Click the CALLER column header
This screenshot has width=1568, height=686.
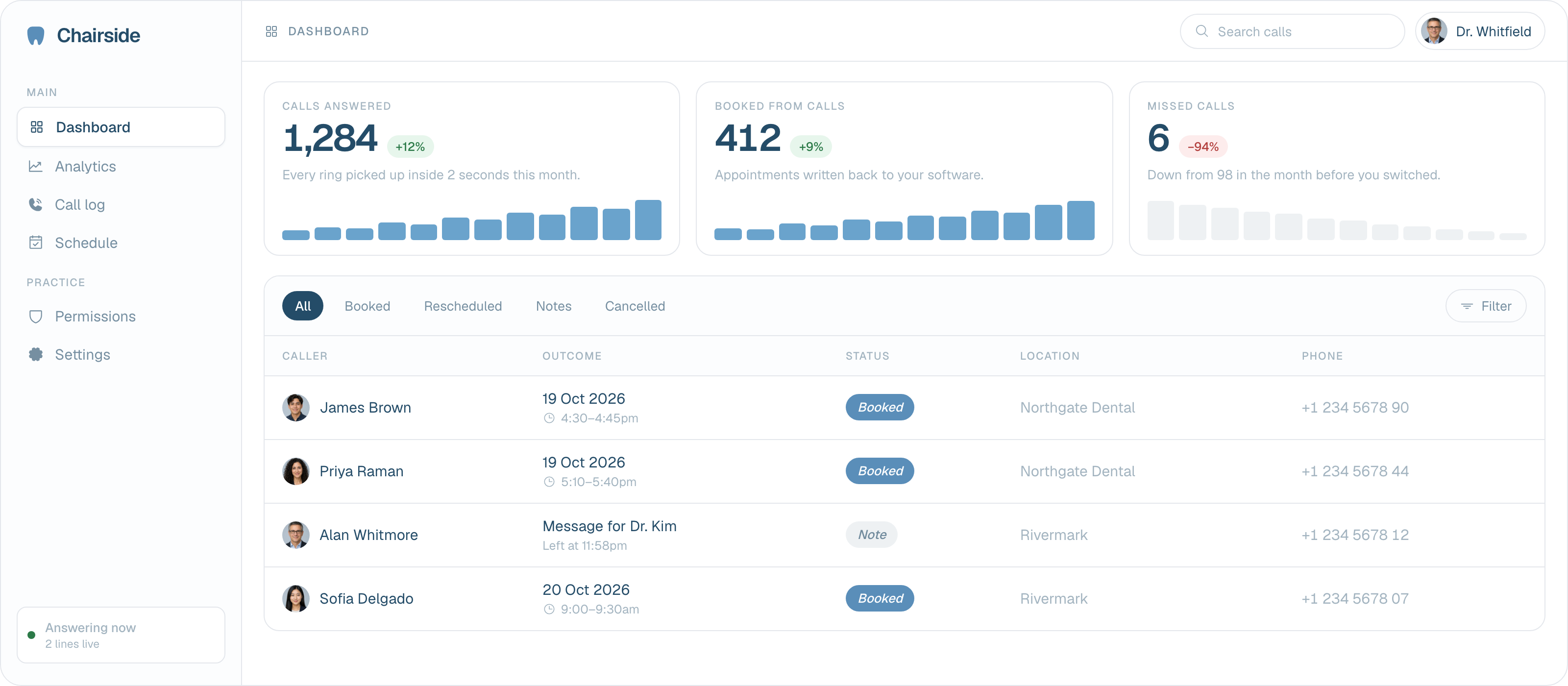pos(305,356)
